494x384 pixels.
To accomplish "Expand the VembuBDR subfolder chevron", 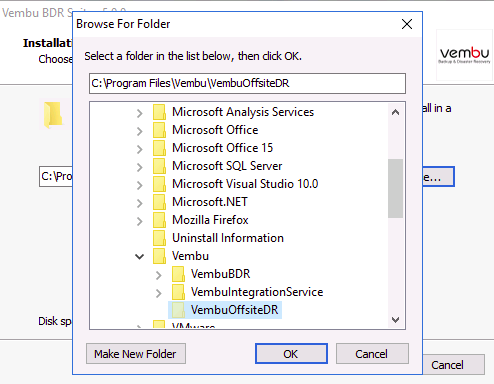I will [159, 275].
